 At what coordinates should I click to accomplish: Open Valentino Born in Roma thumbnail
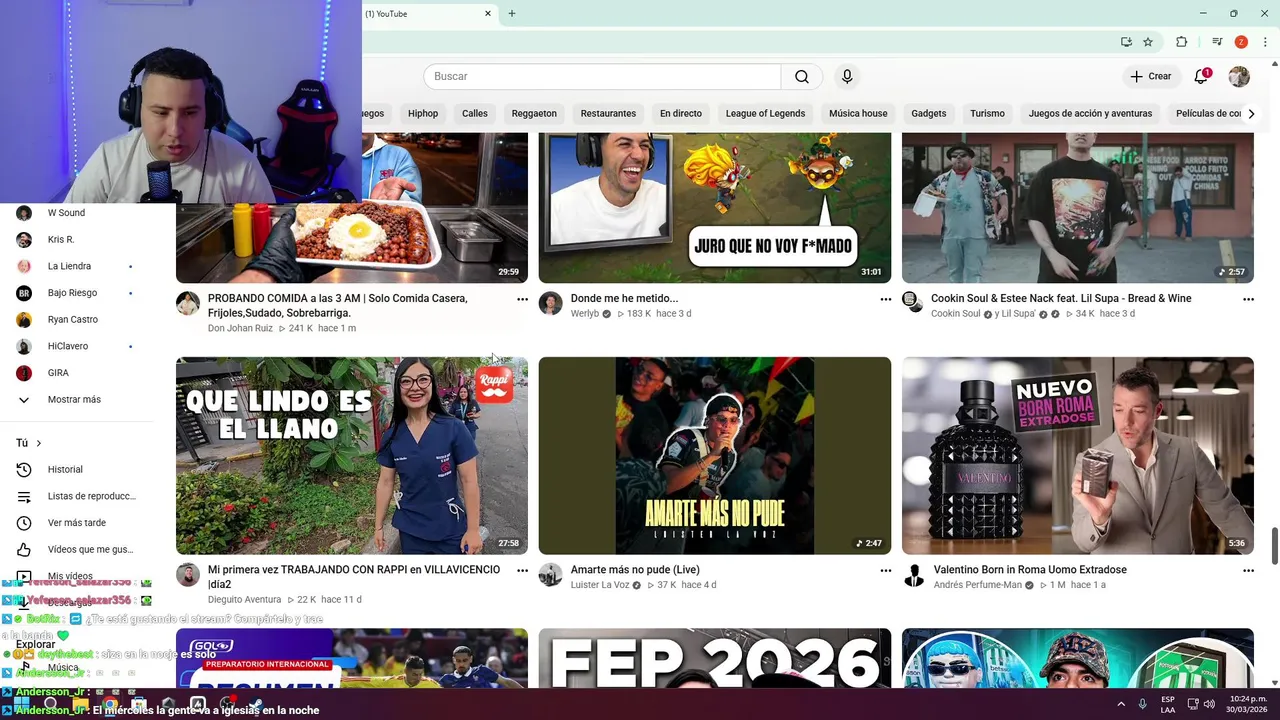1078,455
